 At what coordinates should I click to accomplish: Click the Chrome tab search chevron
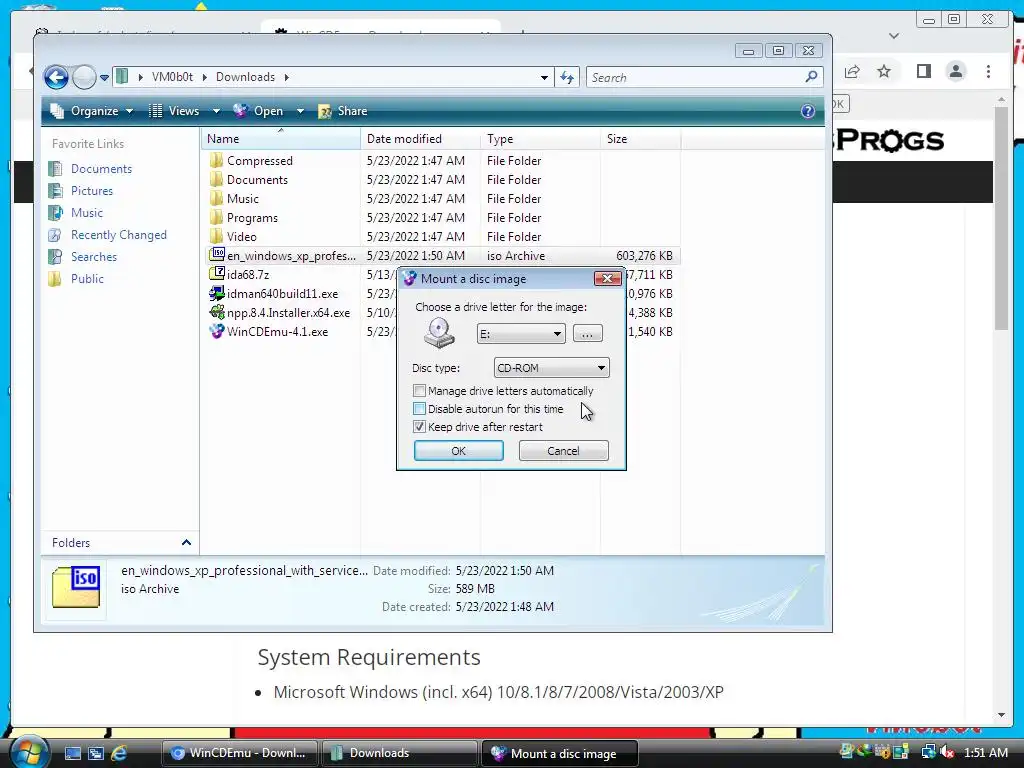894,36
